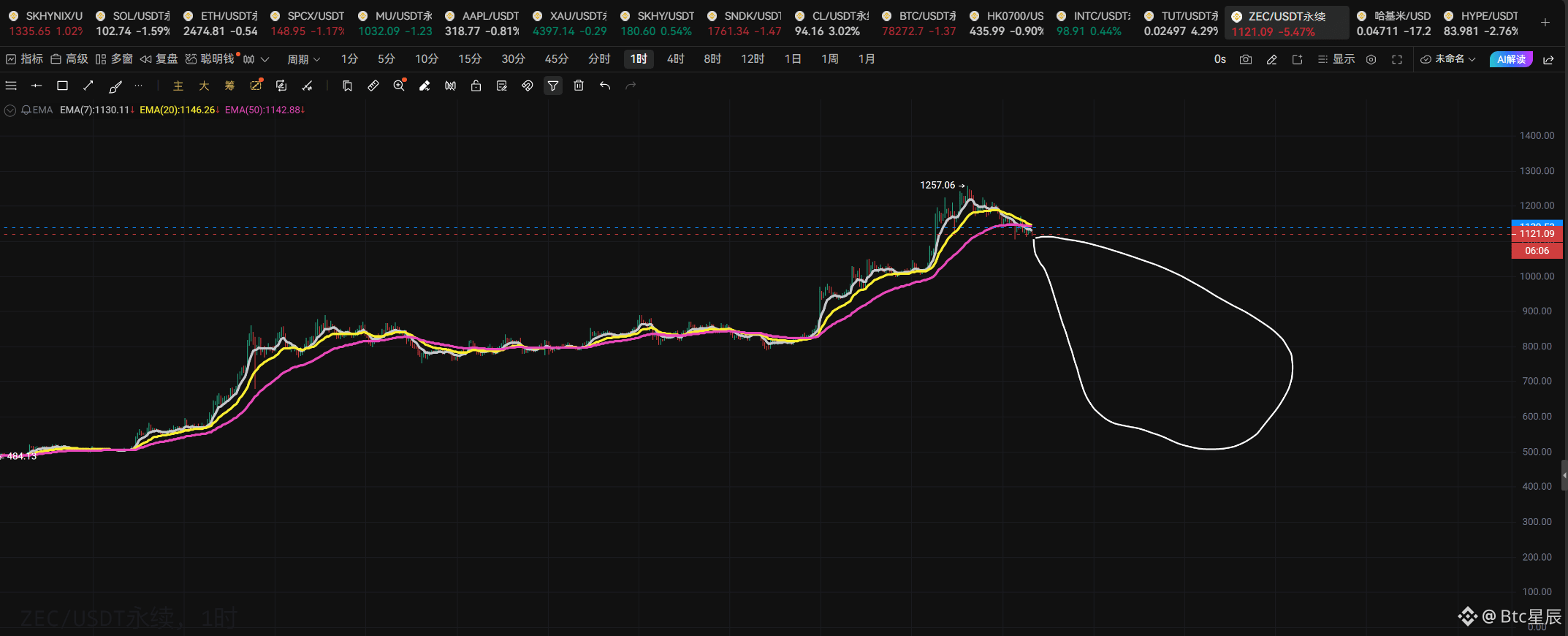Click the ruler measure tool

coord(373,86)
